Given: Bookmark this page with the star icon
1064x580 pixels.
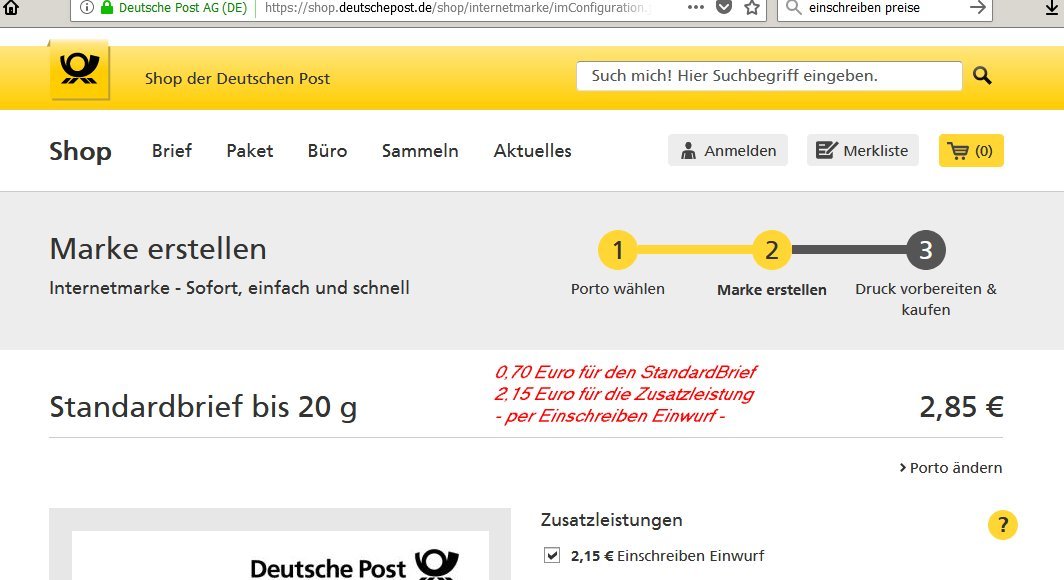Looking at the screenshot, I should [x=752, y=8].
